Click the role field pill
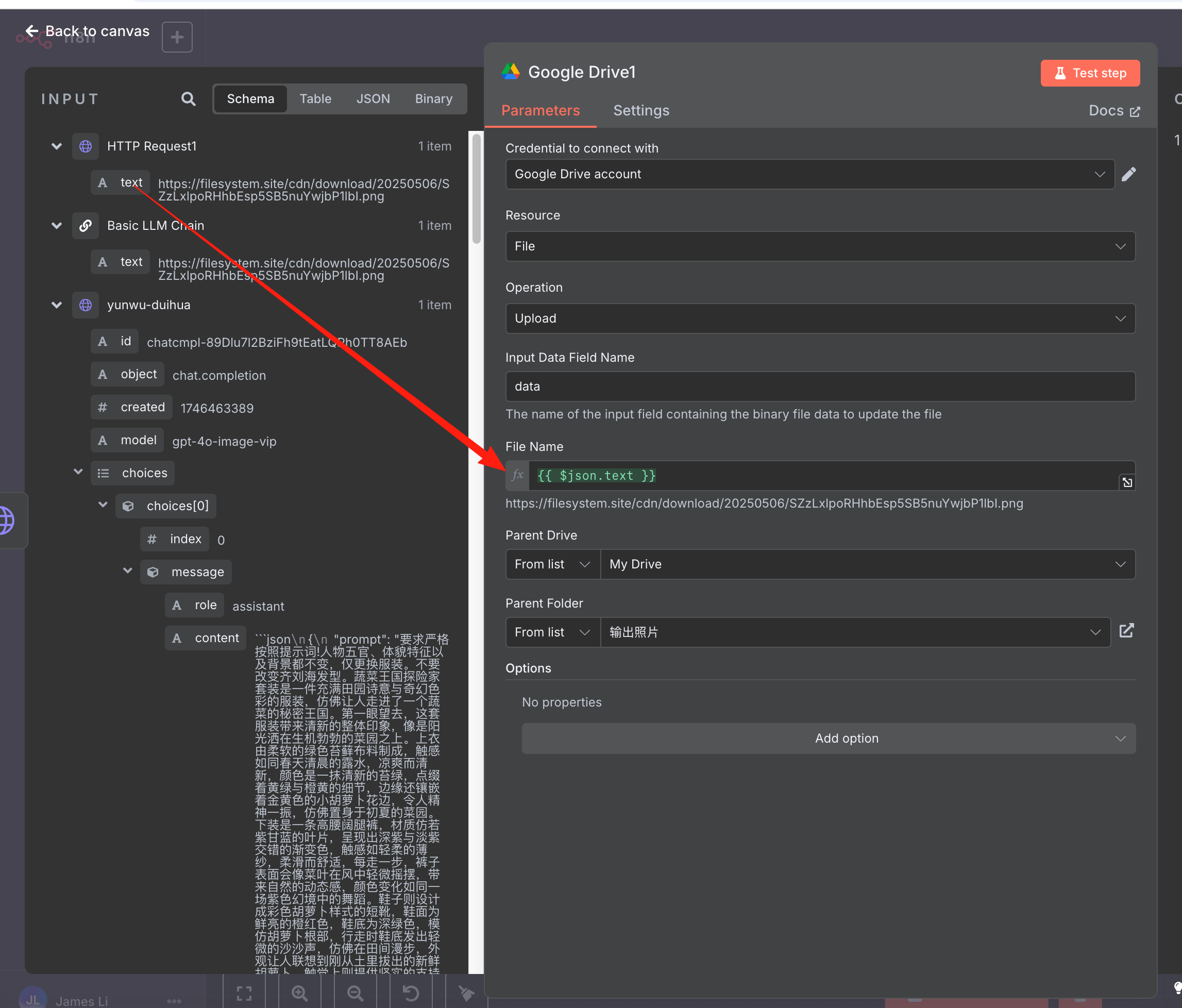This screenshot has height=1008, width=1182. point(195,605)
